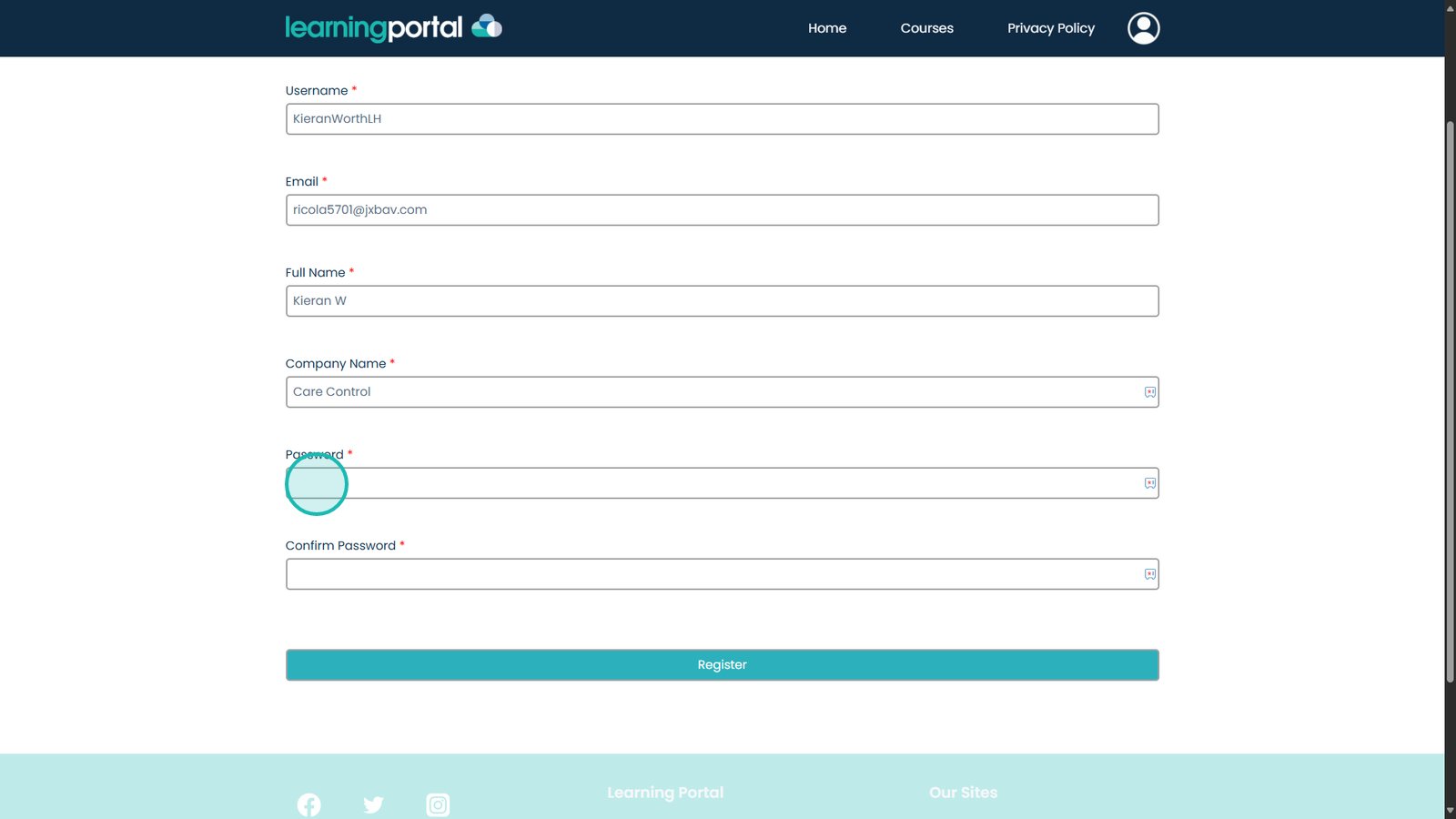Click the scrollbar down arrow

click(x=1450, y=811)
